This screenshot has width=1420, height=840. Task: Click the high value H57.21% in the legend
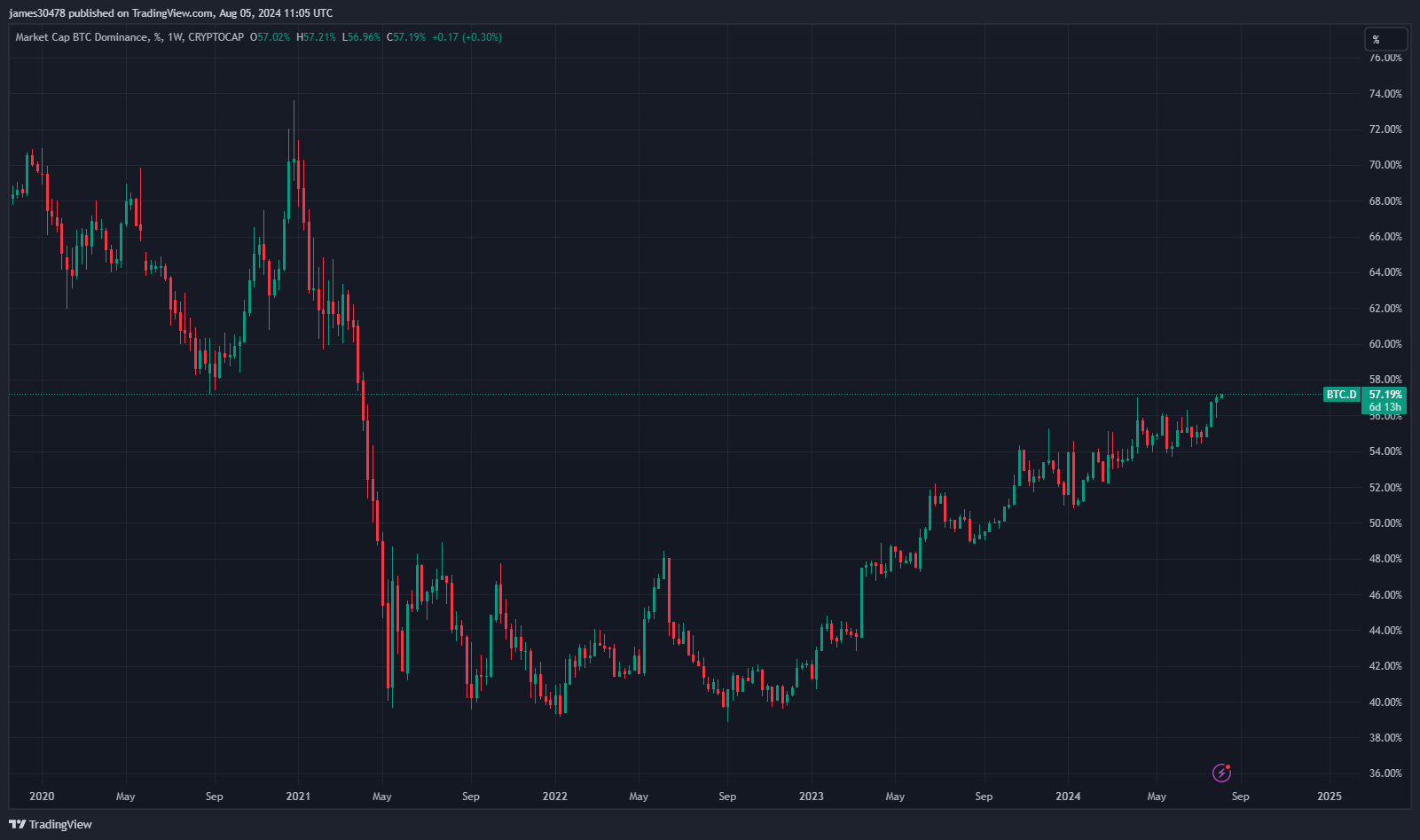pyautogui.click(x=316, y=37)
